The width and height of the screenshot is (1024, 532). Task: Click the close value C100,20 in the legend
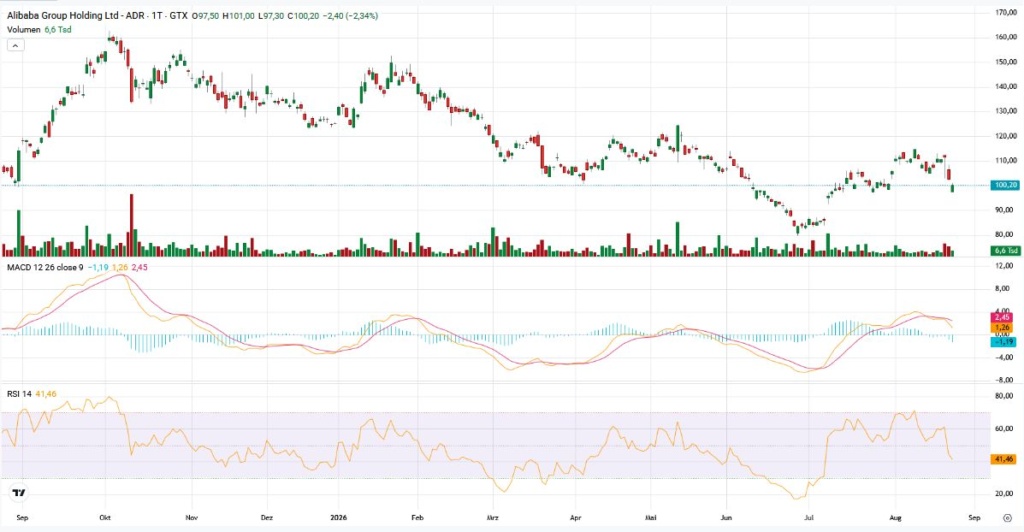(x=303, y=16)
